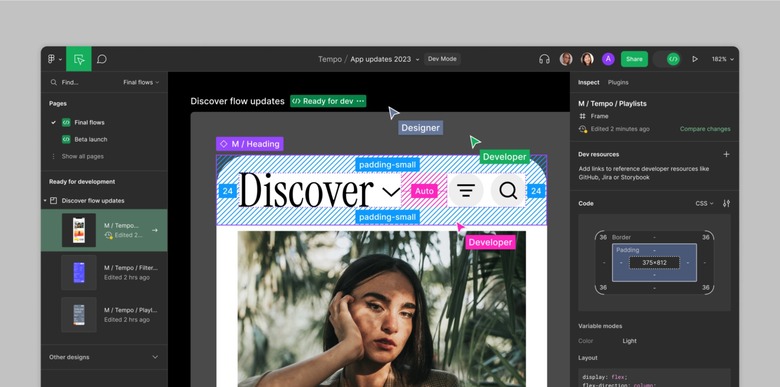Click the search icon in the Discover header
Image resolution: width=780 pixels, height=387 pixels.
point(508,191)
